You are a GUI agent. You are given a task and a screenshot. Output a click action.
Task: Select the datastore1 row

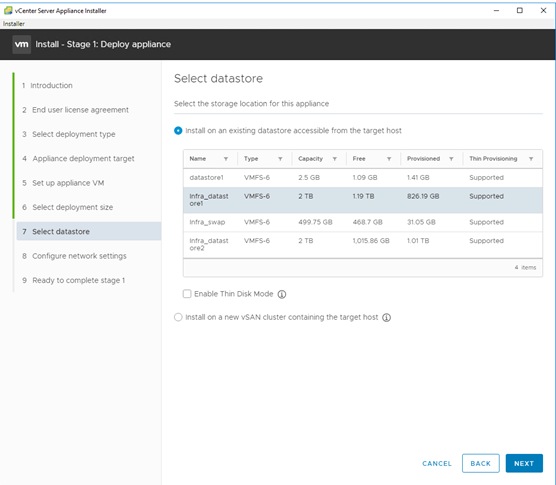(363, 178)
